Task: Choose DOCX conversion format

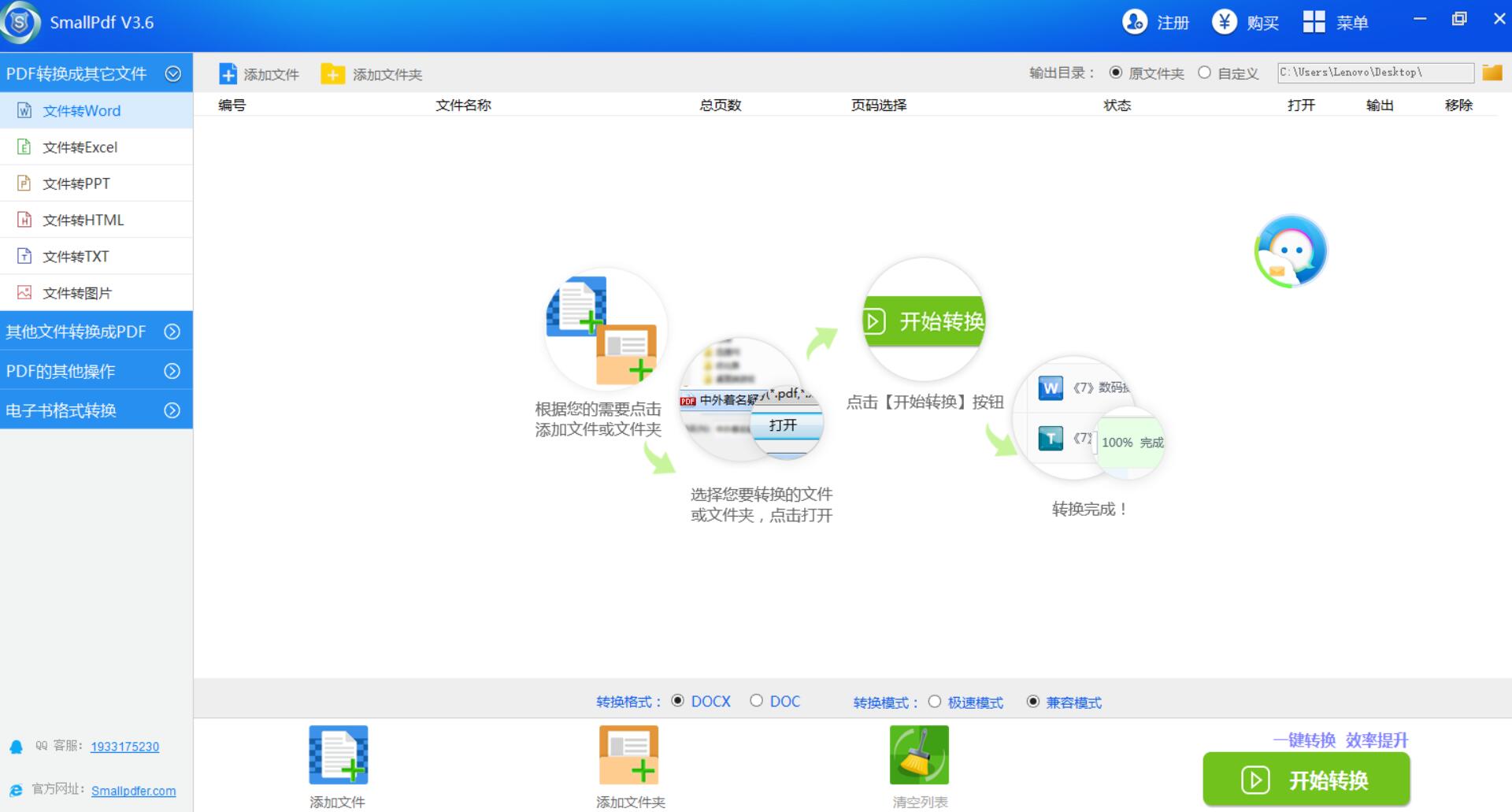Action: 677,700
